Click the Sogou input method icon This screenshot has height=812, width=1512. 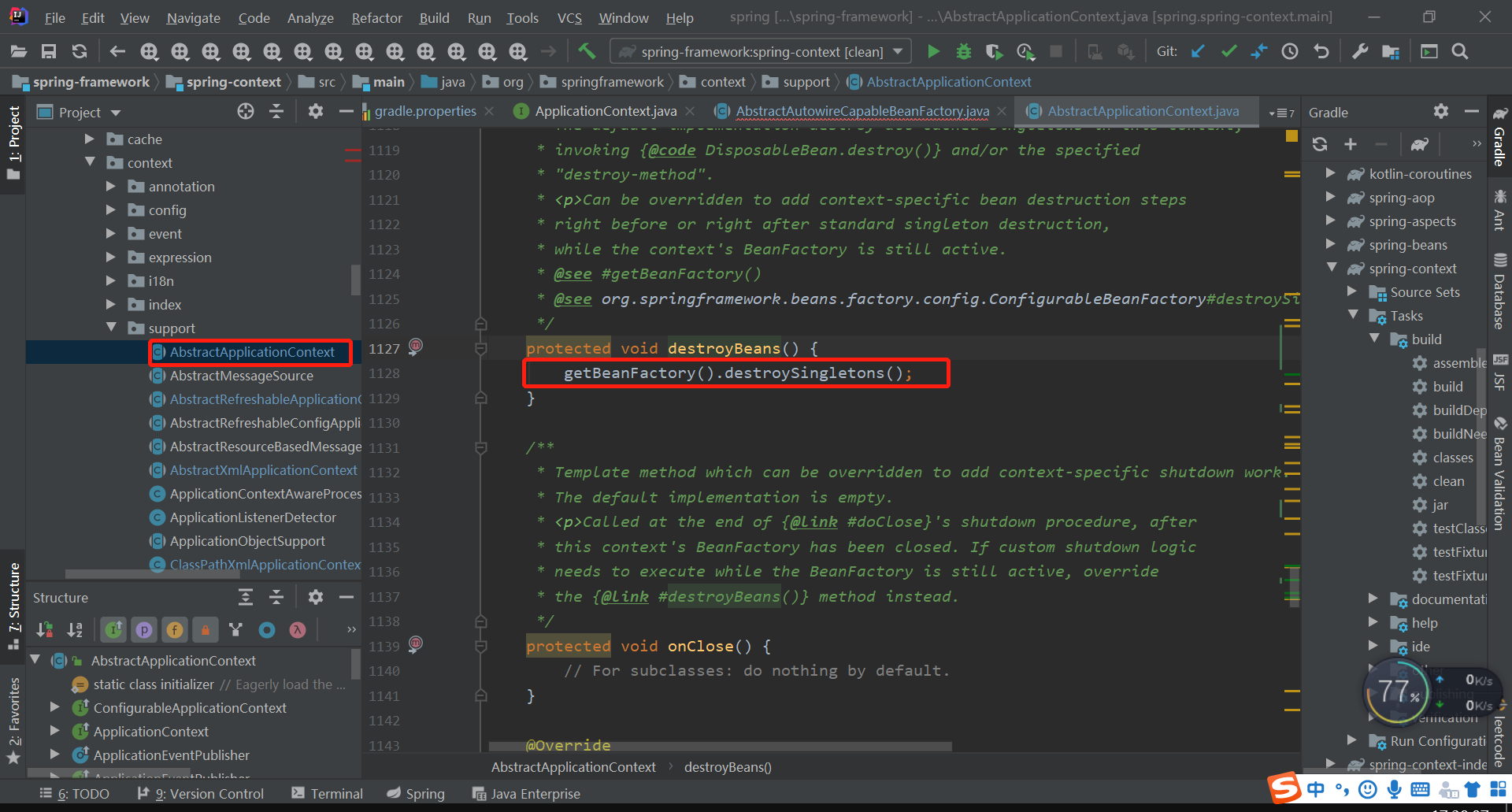tap(1284, 788)
